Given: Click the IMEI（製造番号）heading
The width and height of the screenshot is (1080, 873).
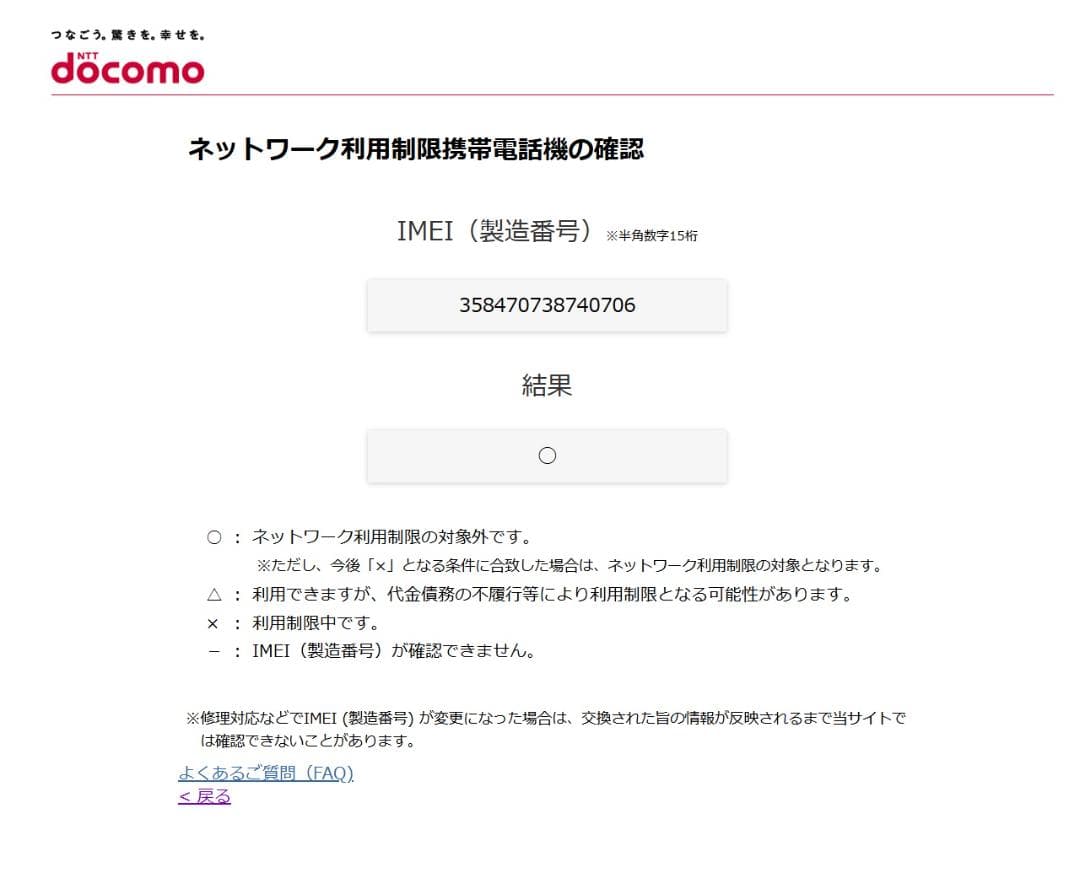Looking at the screenshot, I should click(x=496, y=228).
